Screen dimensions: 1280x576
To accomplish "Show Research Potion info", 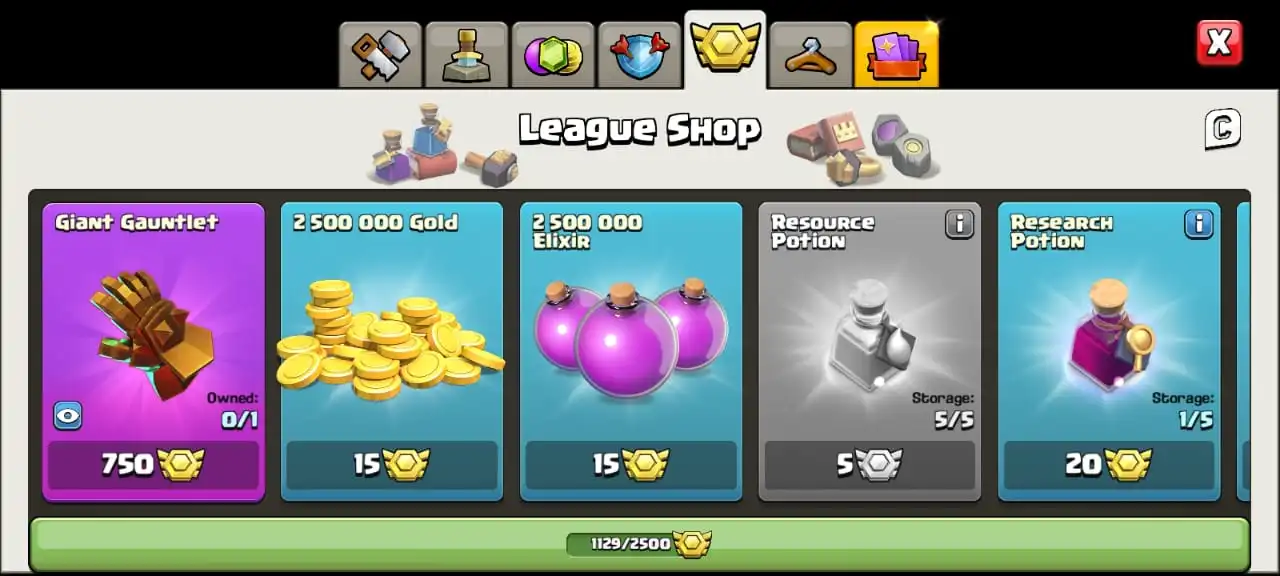I will [x=1198, y=224].
